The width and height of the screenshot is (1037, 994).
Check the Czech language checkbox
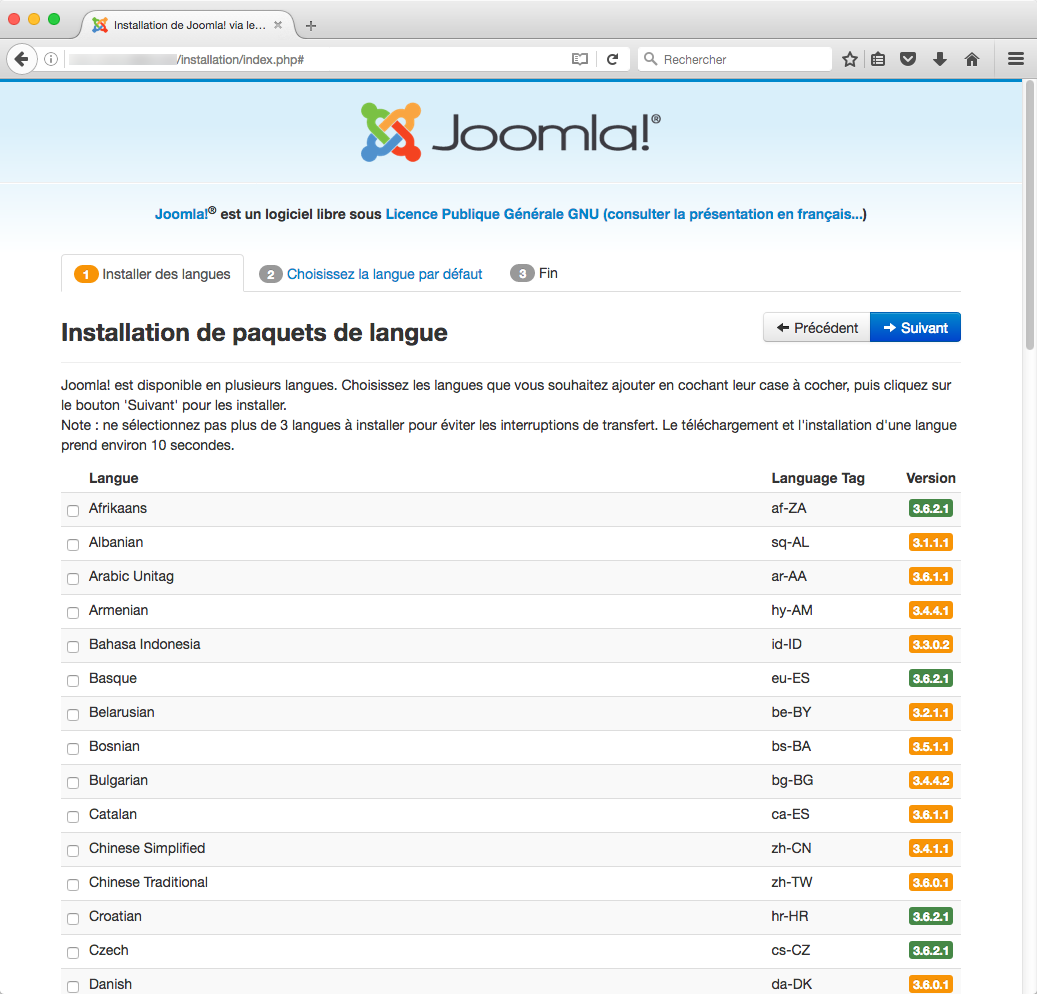(x=73, y=952)
